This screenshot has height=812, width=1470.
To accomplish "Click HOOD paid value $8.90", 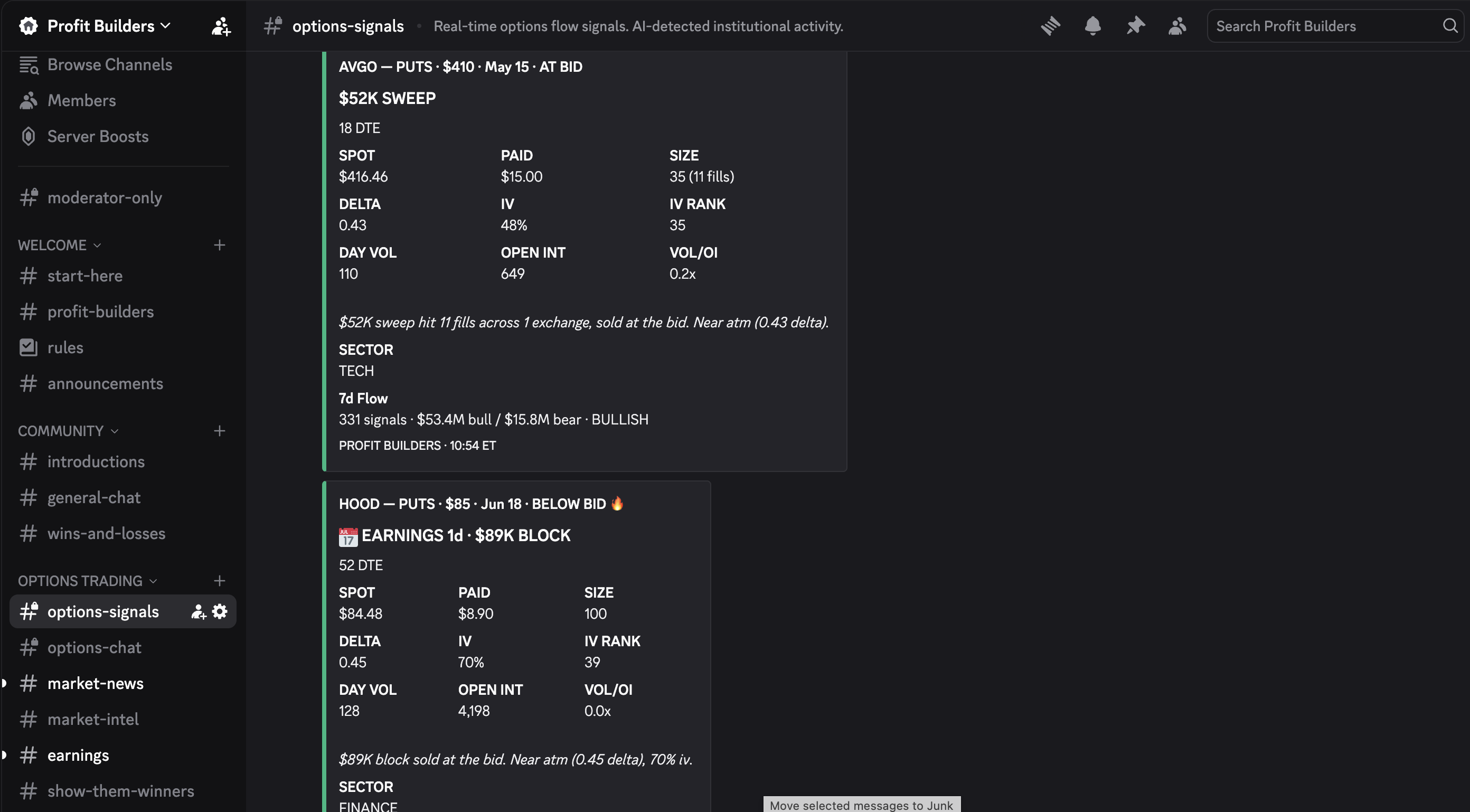I will coord(476,613).
